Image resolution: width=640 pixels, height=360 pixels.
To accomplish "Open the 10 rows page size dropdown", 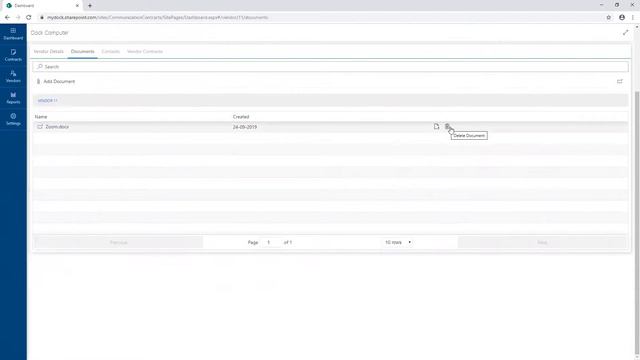I will (398, 242).
